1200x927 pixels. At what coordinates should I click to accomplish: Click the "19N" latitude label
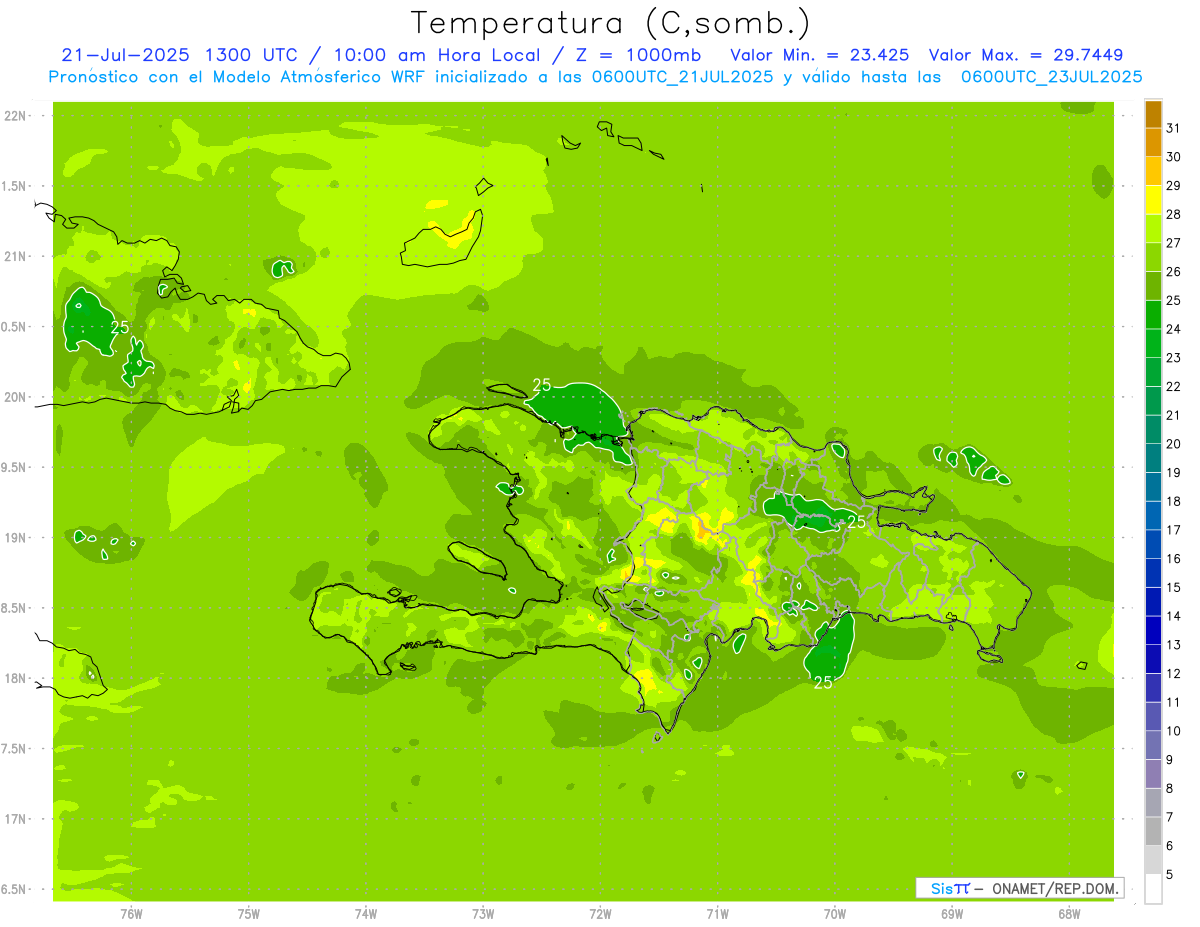click(x=15, y=538)
